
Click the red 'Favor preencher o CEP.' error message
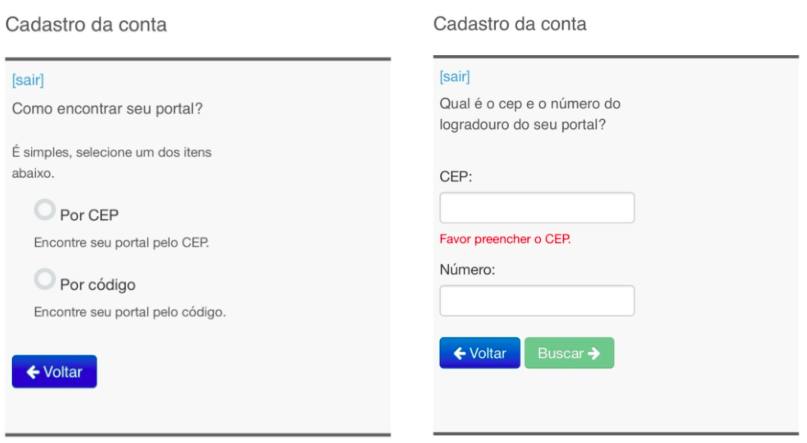click(505, 239)
